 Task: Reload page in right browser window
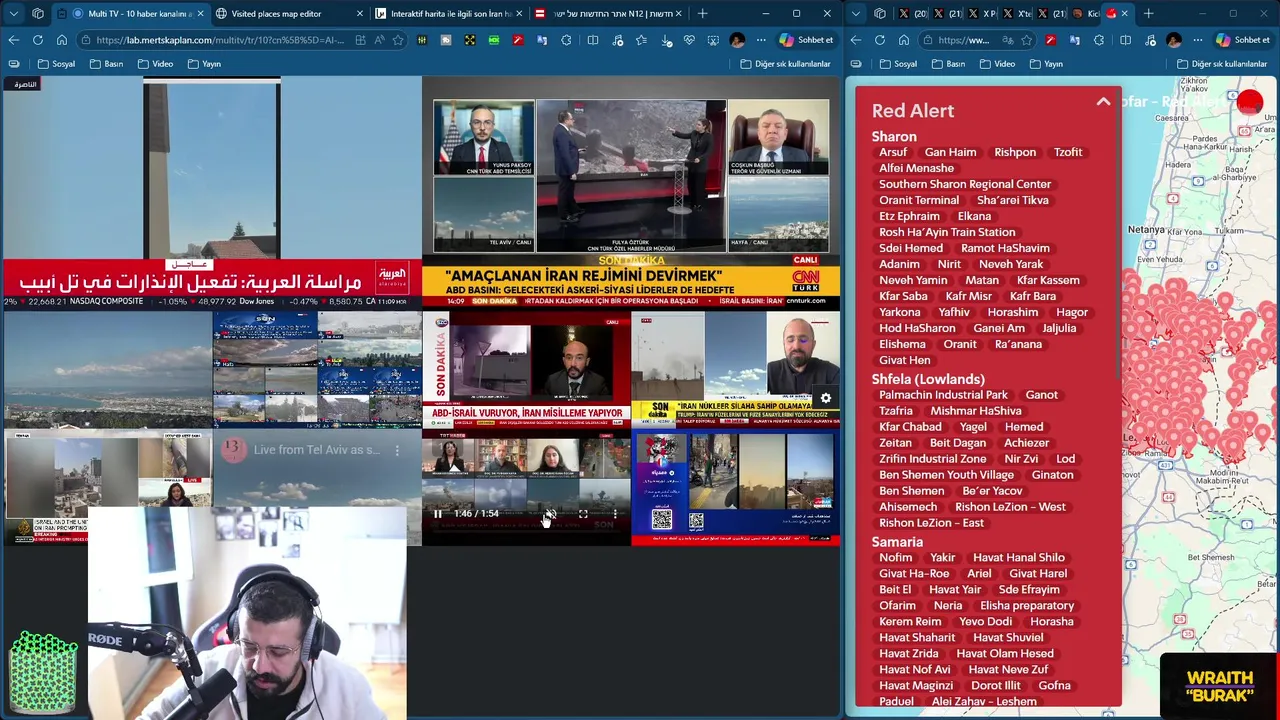(880, 40)
